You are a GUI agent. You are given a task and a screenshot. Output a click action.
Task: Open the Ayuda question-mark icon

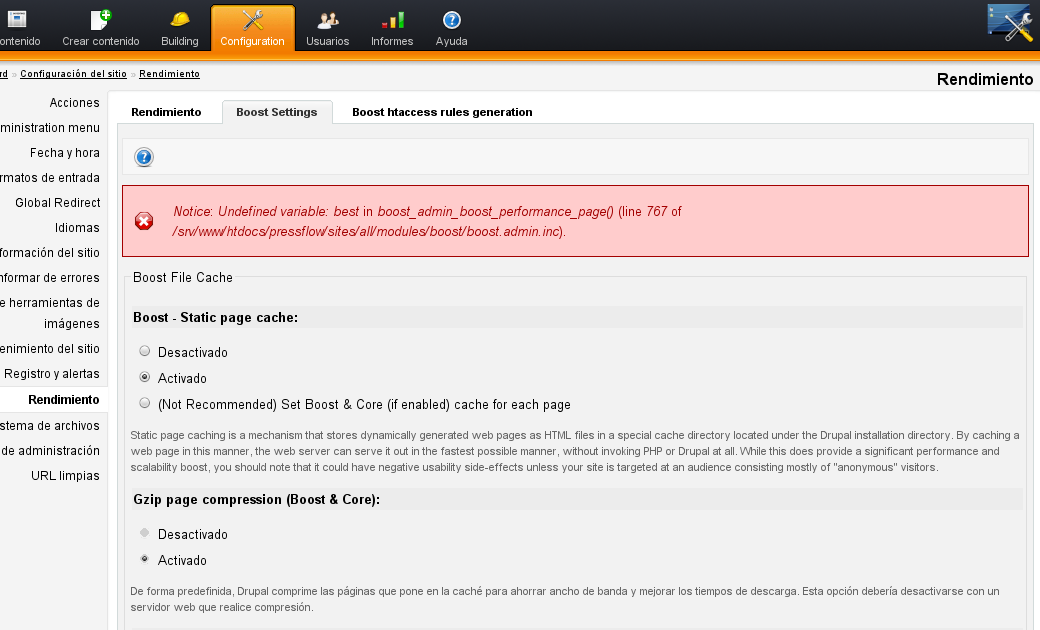pos(451,20)
